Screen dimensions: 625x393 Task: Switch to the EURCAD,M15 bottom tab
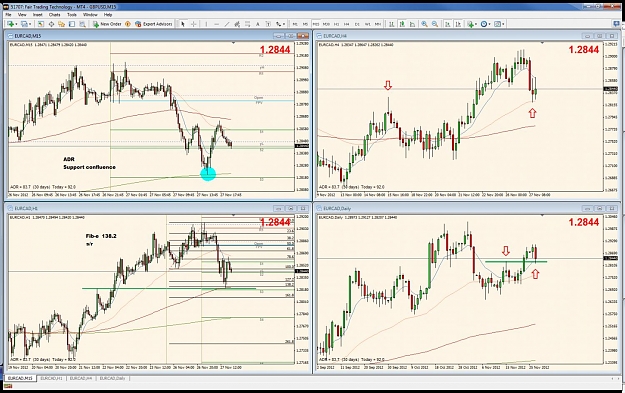point(20,378)
